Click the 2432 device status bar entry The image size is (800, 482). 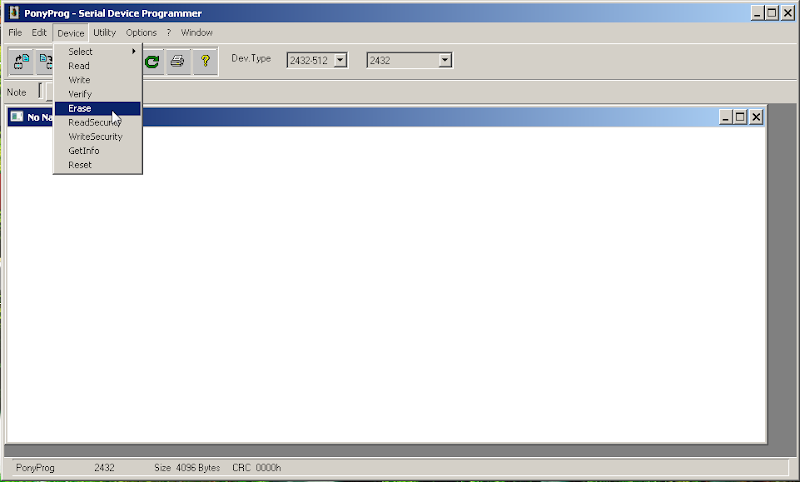[105, 468]
